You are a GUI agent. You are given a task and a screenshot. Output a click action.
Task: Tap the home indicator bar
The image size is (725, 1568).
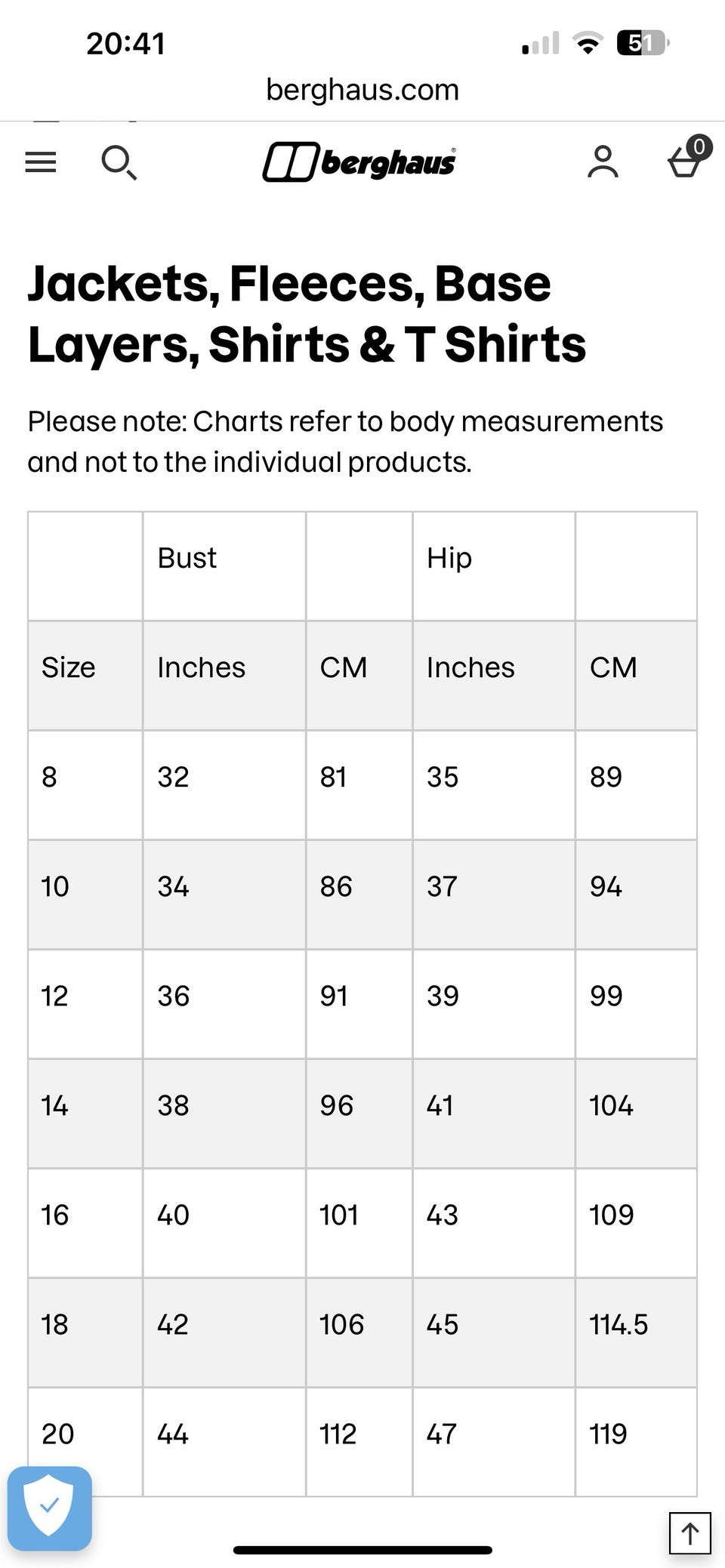point(362,1550)
